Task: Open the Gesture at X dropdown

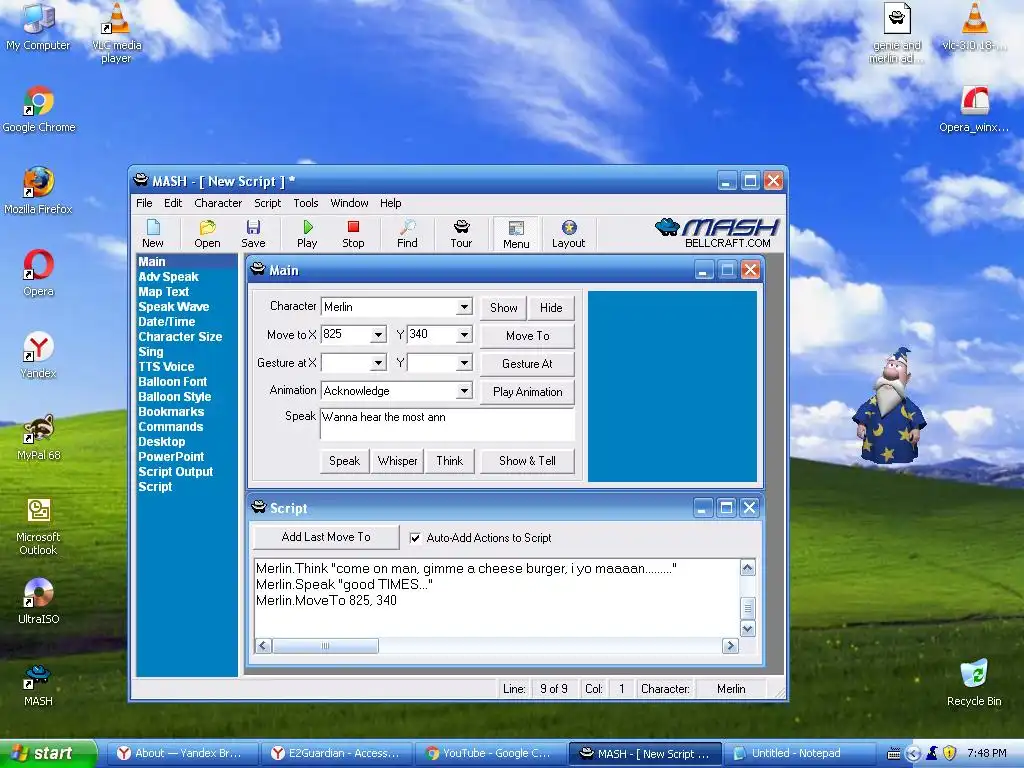Action: click(x=378, y=362)
